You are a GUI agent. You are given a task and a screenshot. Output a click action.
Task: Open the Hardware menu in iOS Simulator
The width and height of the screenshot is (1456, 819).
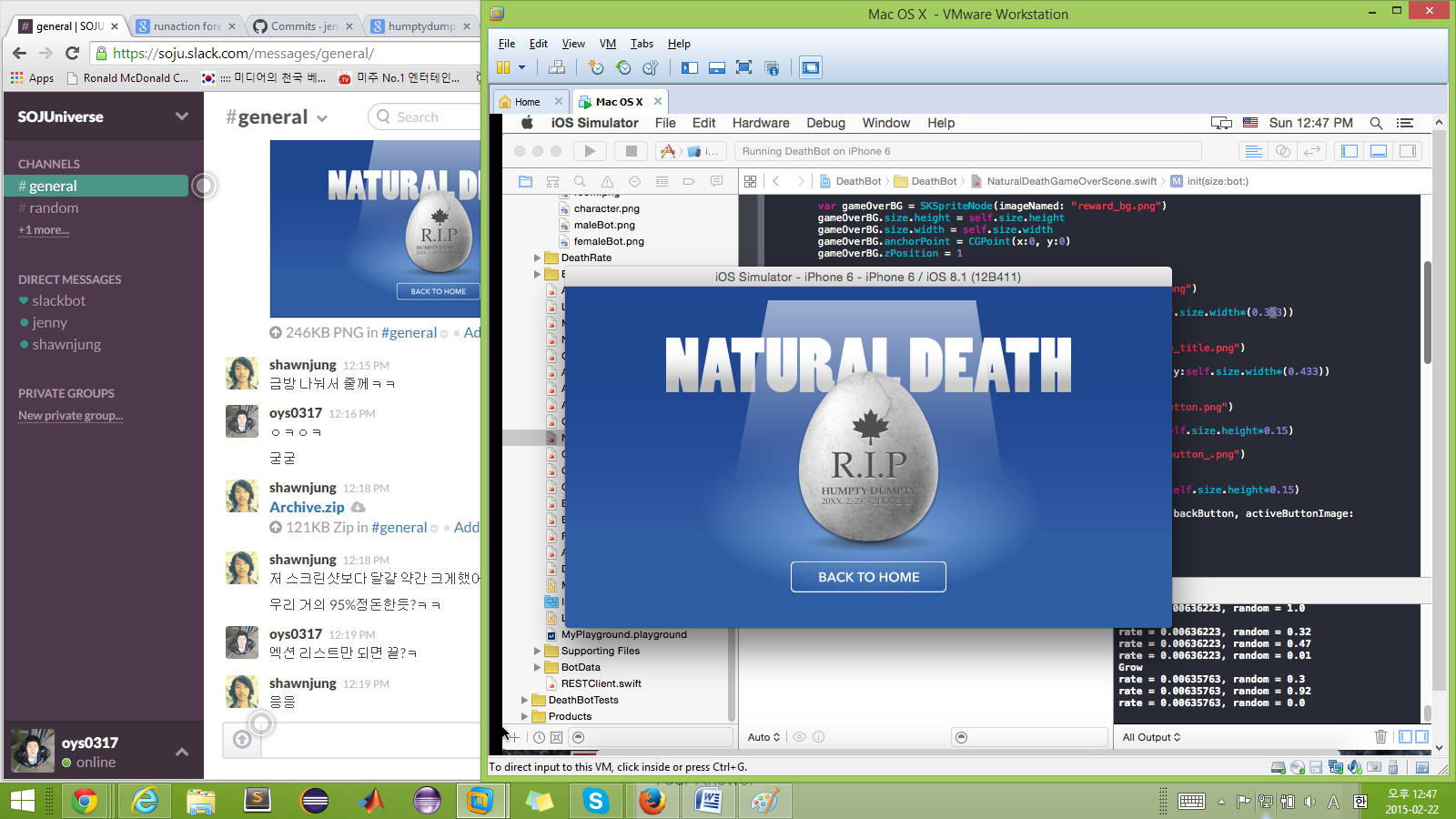click(x=761, y=123)
